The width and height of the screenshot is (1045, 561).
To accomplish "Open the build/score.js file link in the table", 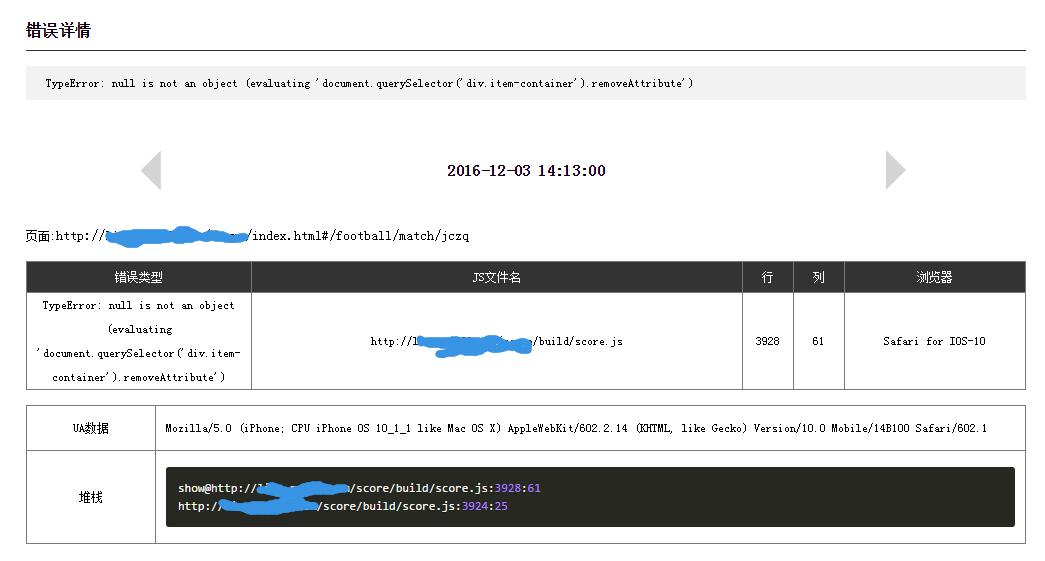I will 496,341.
